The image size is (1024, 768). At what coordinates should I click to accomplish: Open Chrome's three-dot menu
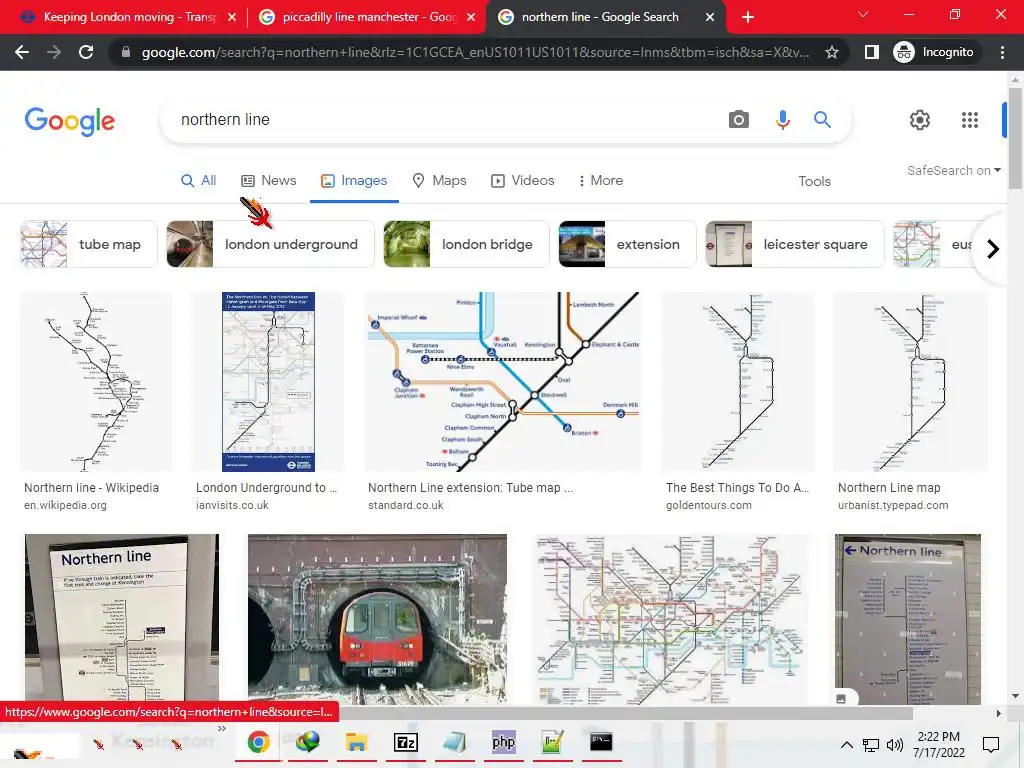point(1002,52)
